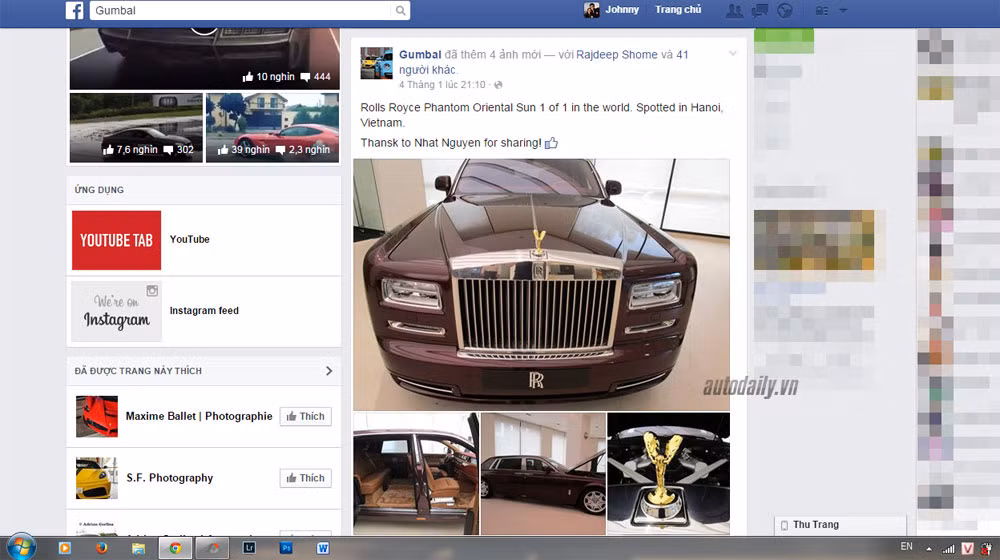This screenshot has width=1000, height=560.
Task: Open S.F. Photography page link
Action: [x=170, y=478]
